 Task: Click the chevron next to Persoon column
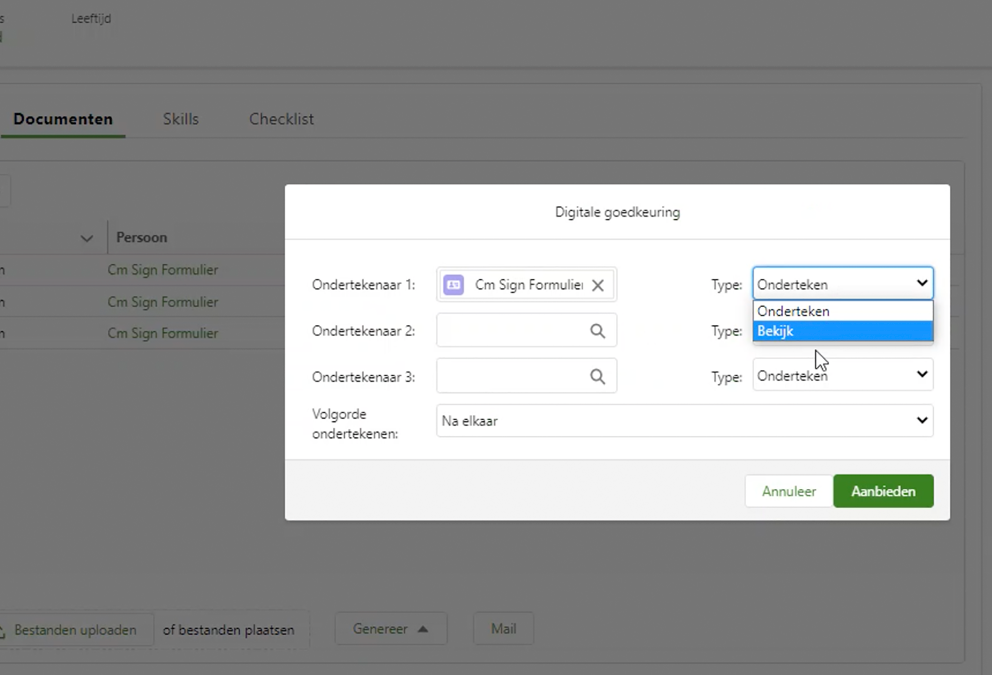[87, 238]
